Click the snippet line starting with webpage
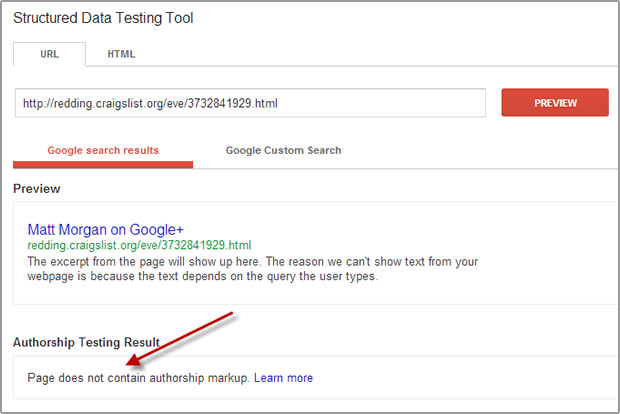 click(x=202, y=276)
